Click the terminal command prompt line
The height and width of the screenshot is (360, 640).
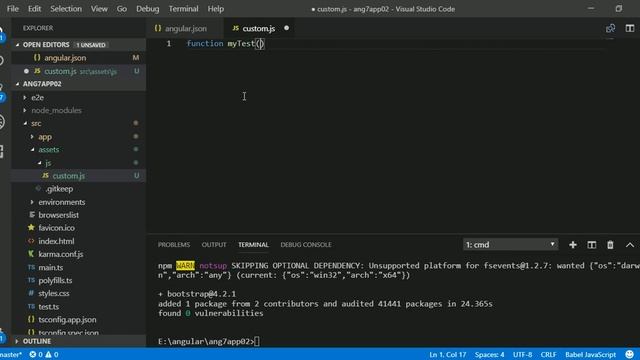click(209, 342)
